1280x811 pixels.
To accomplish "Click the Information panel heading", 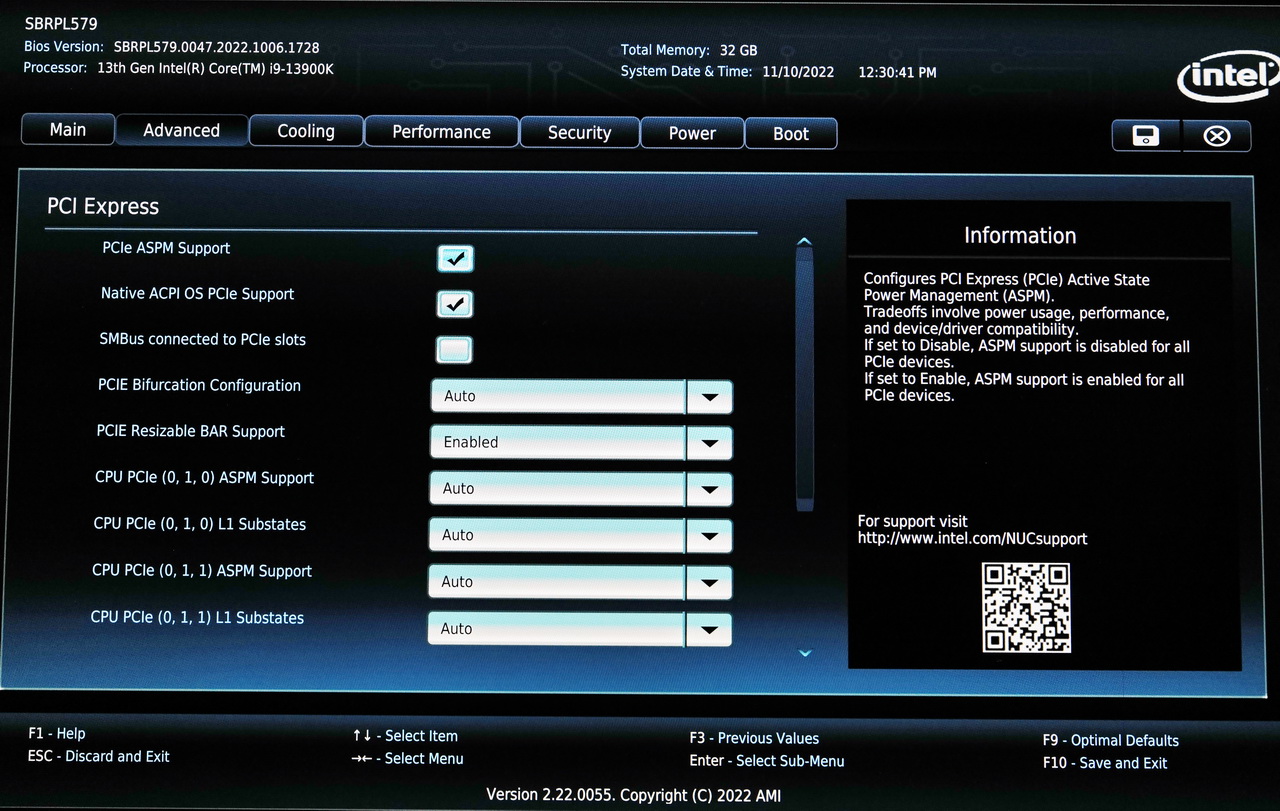I will 1020,236.
